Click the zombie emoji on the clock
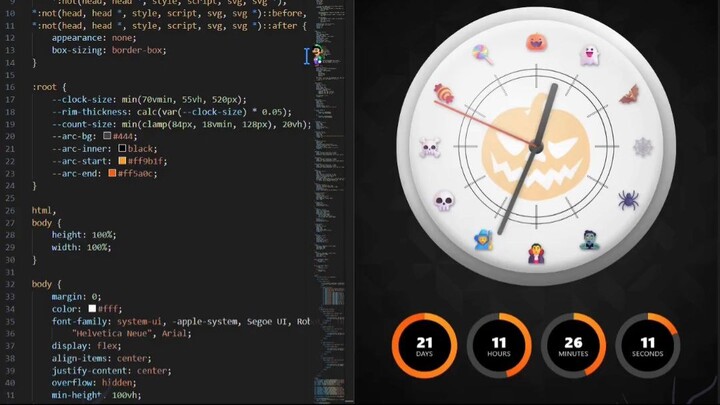 pyautogui.click(x=590, y=240)
